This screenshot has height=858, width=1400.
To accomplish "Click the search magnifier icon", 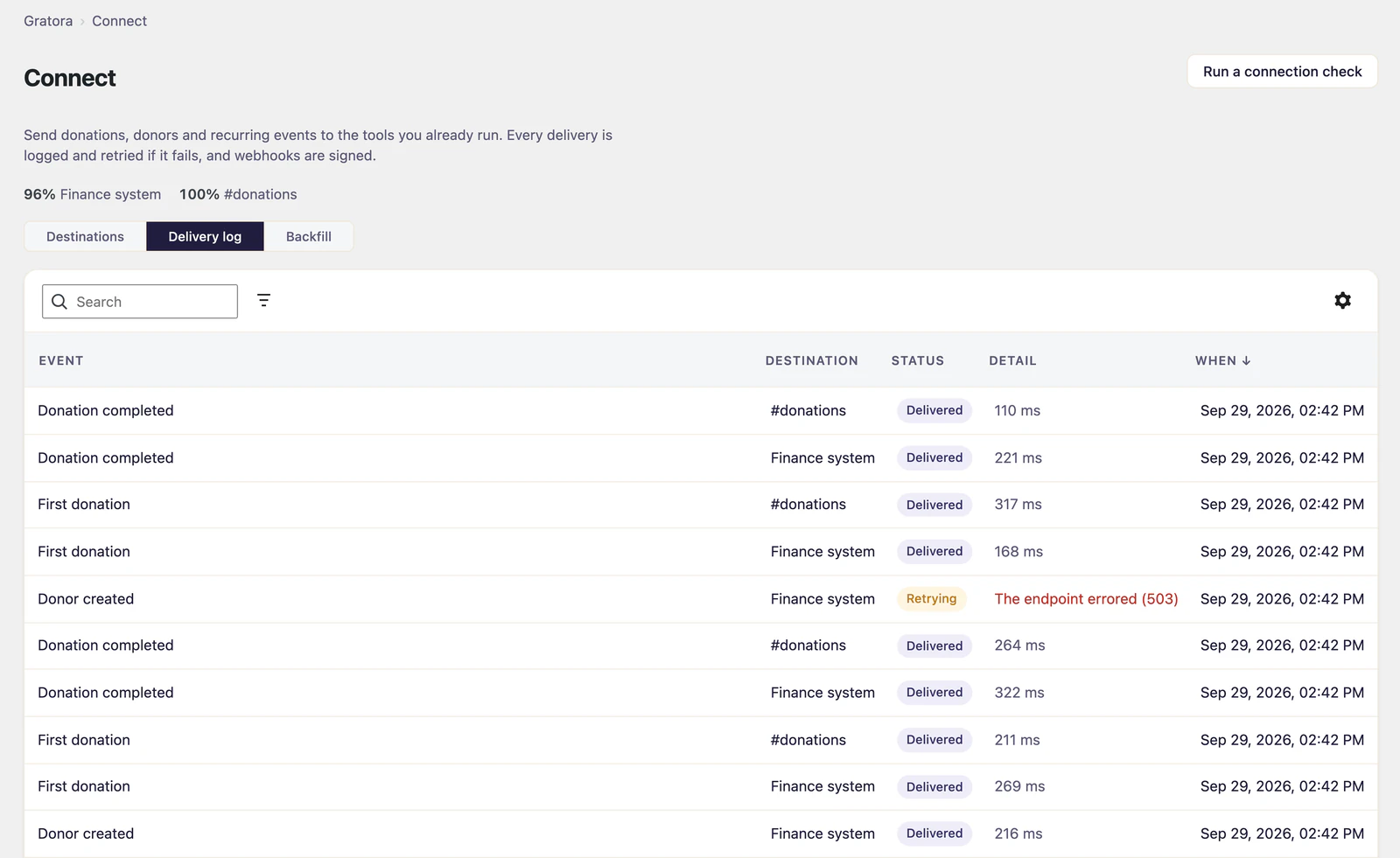I will pos(59,302).
